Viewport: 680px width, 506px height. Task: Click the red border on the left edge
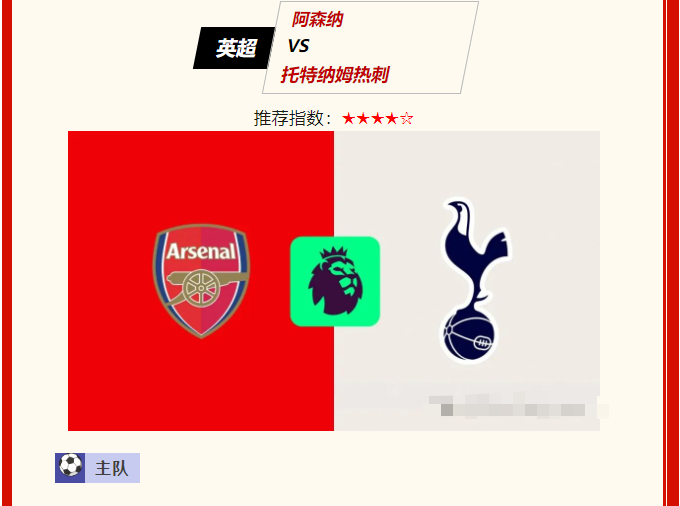[x=7, y=253]
